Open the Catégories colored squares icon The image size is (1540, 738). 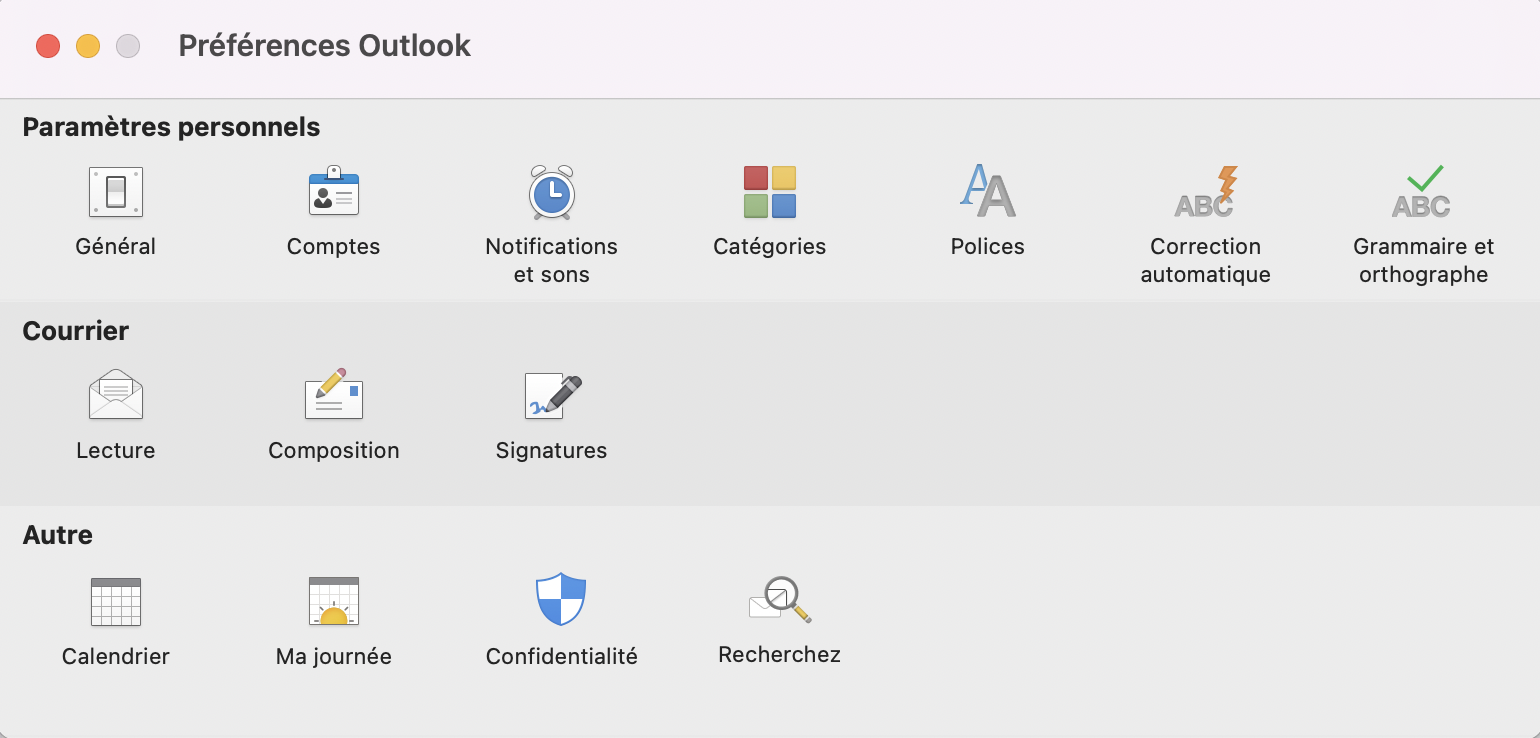(x=769, y=192)
